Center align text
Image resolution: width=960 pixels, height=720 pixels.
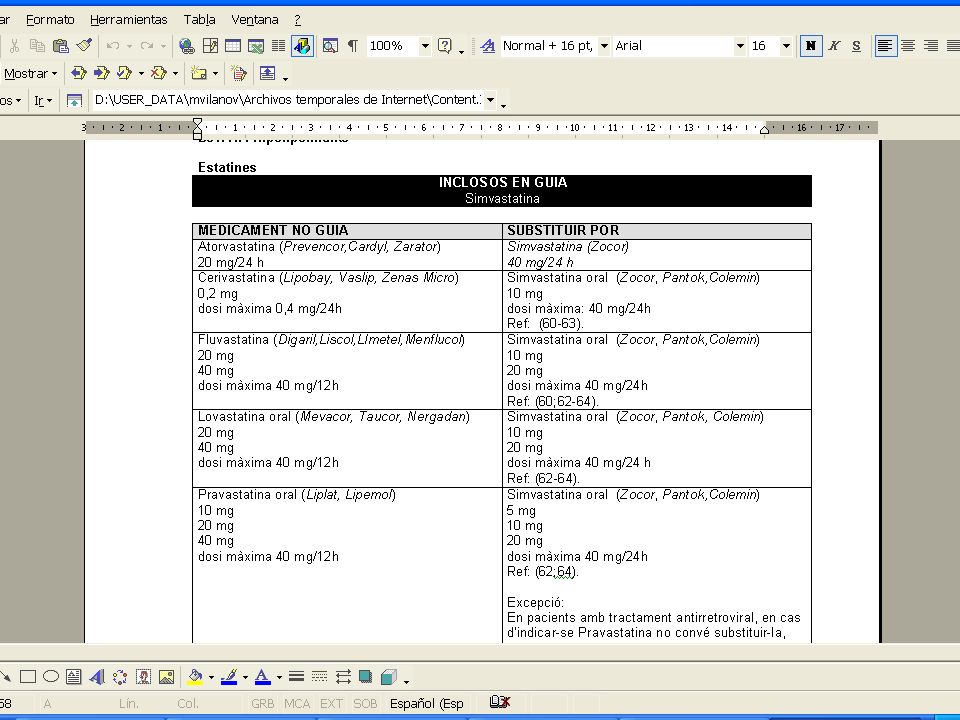point(908,46)
